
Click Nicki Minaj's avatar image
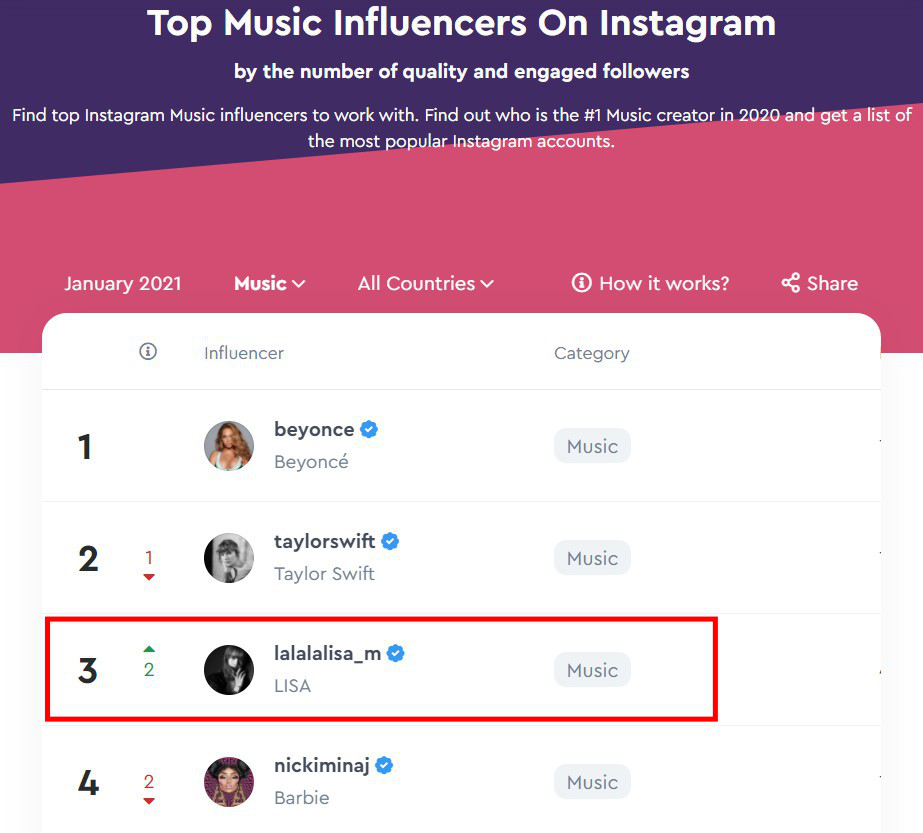pyautogui.click(x=229, y=782)
